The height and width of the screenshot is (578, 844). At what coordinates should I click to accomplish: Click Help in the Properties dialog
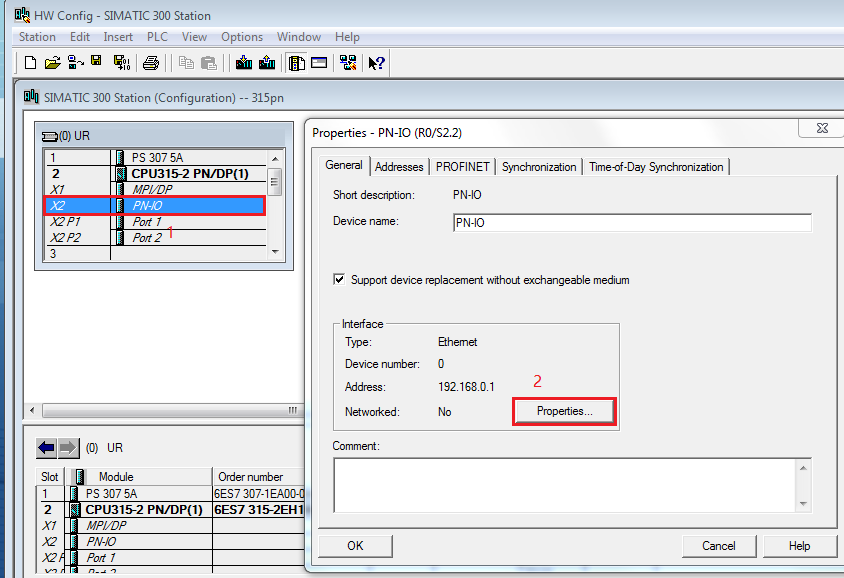pyautogui.click(x=799, y=546)
